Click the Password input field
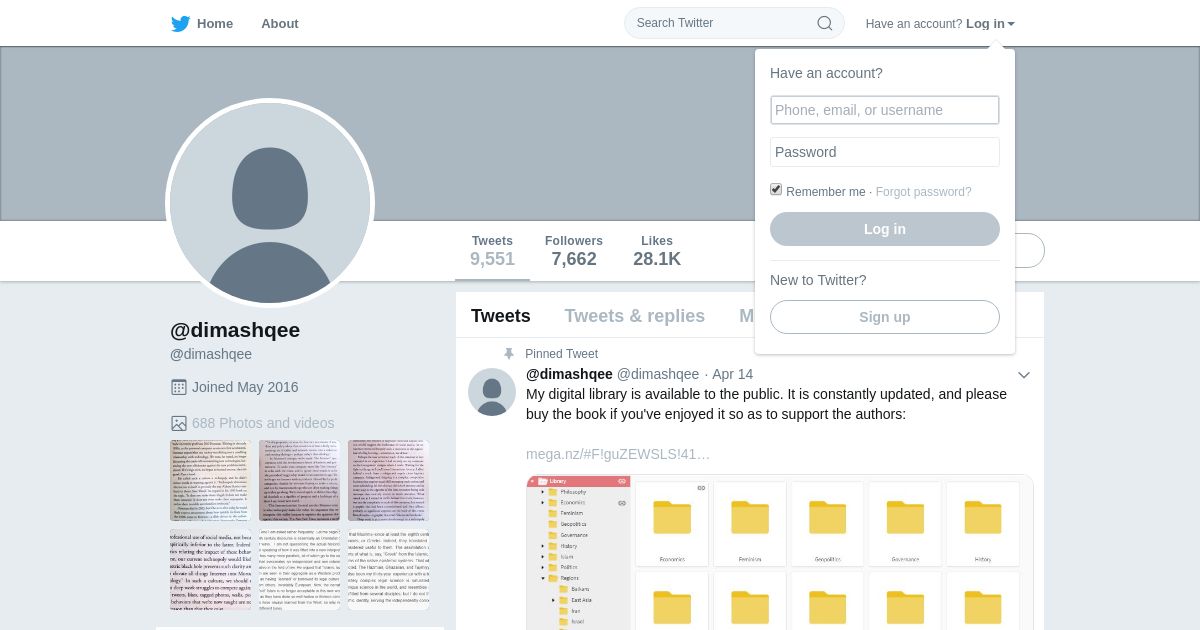 [885, 152]
